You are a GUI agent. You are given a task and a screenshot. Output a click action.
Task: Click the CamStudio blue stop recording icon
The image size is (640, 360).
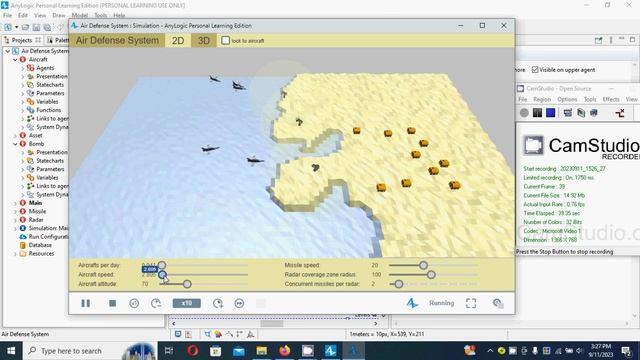click(551, 113)
